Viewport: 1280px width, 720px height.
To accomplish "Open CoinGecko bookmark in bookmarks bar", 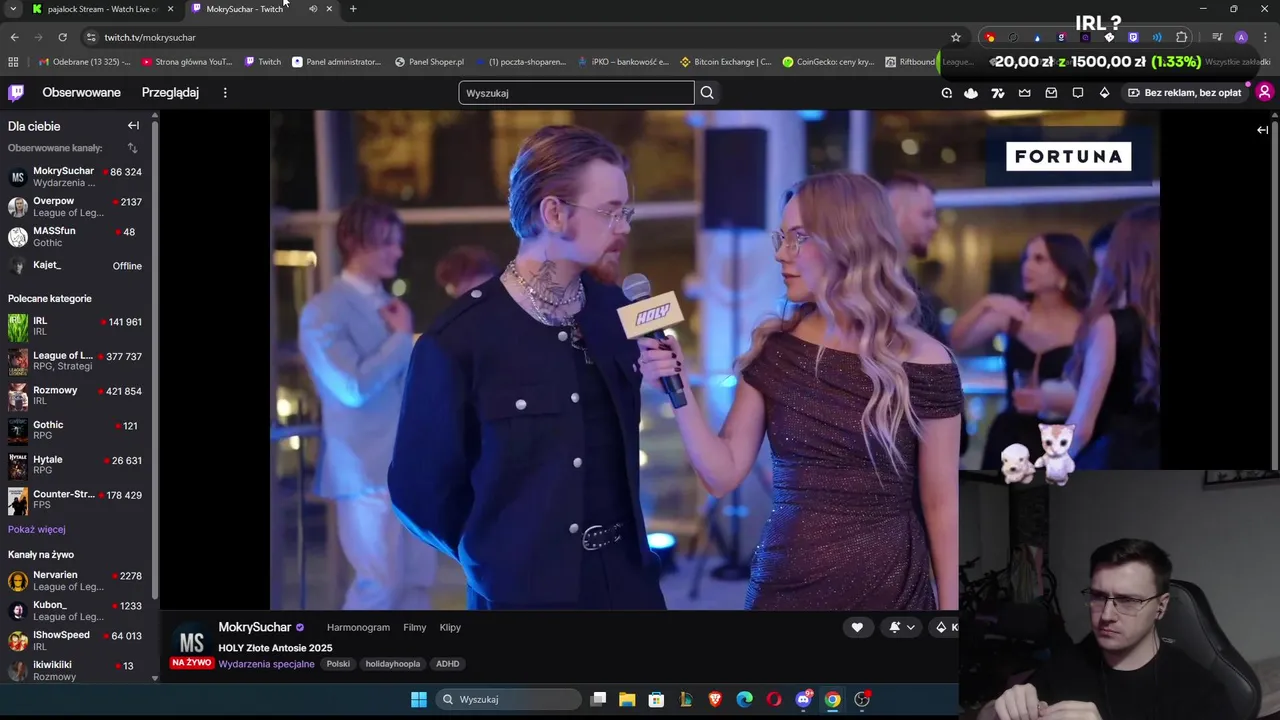I will (x=828, y=62).
